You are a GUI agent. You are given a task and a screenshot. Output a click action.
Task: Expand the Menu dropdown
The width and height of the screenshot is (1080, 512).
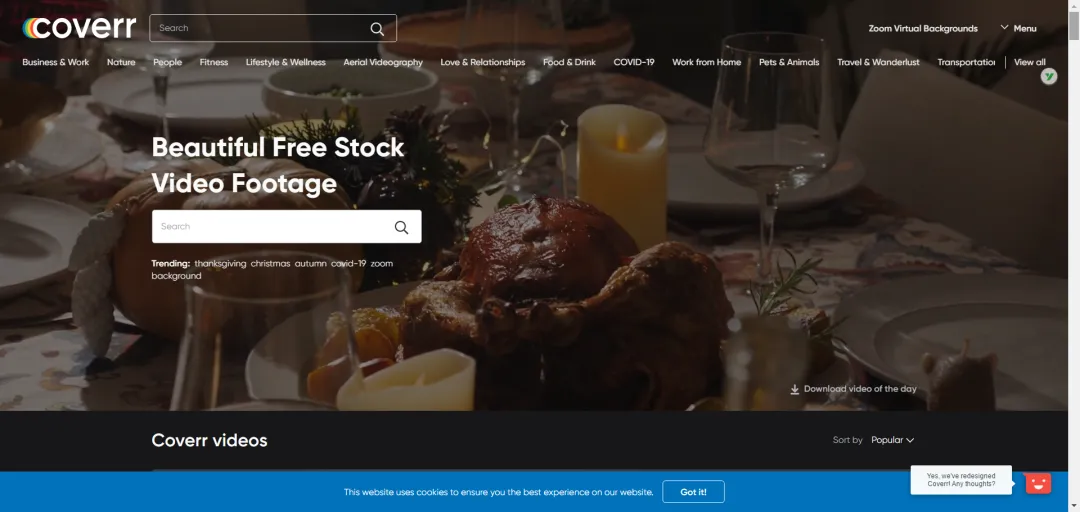coord(1018,28)
